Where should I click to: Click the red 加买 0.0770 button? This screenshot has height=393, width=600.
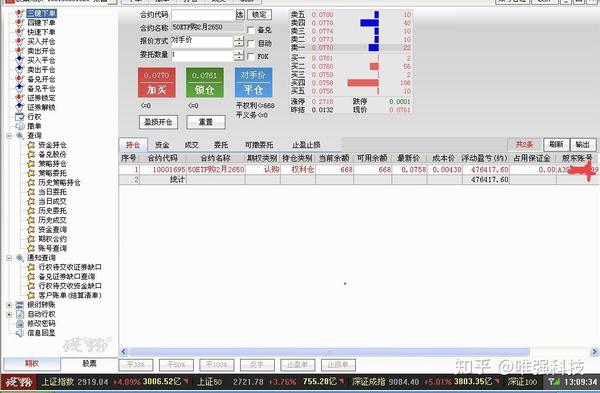157,83
